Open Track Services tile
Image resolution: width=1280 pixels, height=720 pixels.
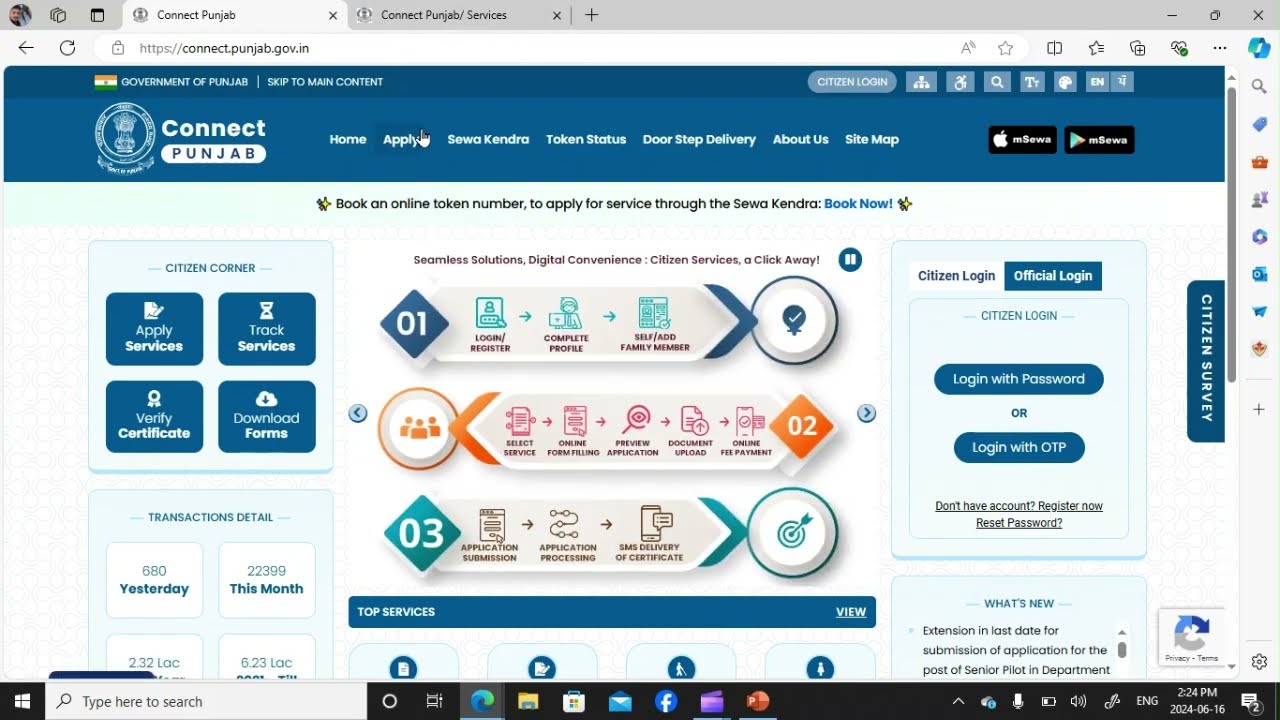[x=266, y=329]
